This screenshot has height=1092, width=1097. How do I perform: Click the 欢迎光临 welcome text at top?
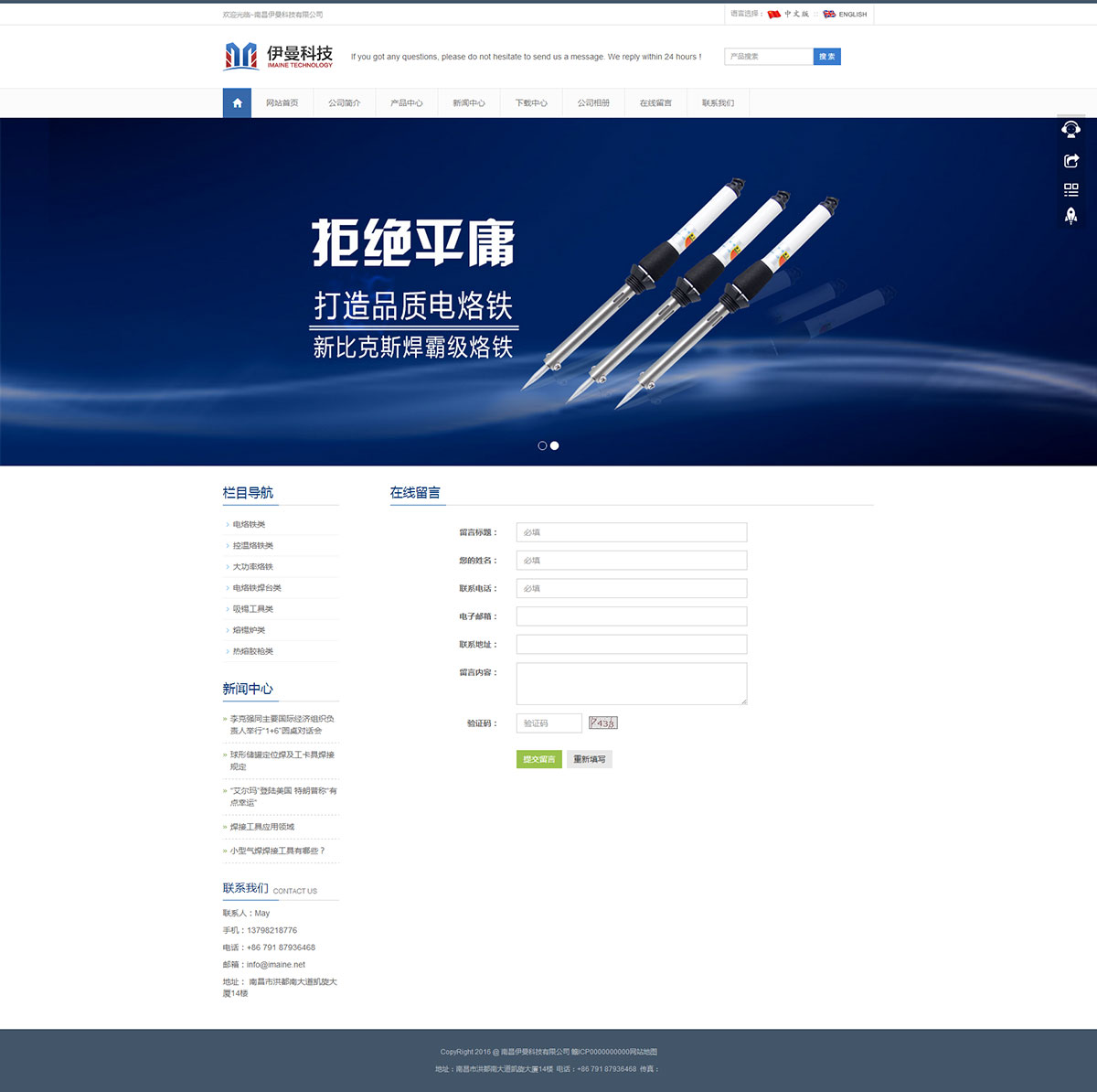coord(272,15)
